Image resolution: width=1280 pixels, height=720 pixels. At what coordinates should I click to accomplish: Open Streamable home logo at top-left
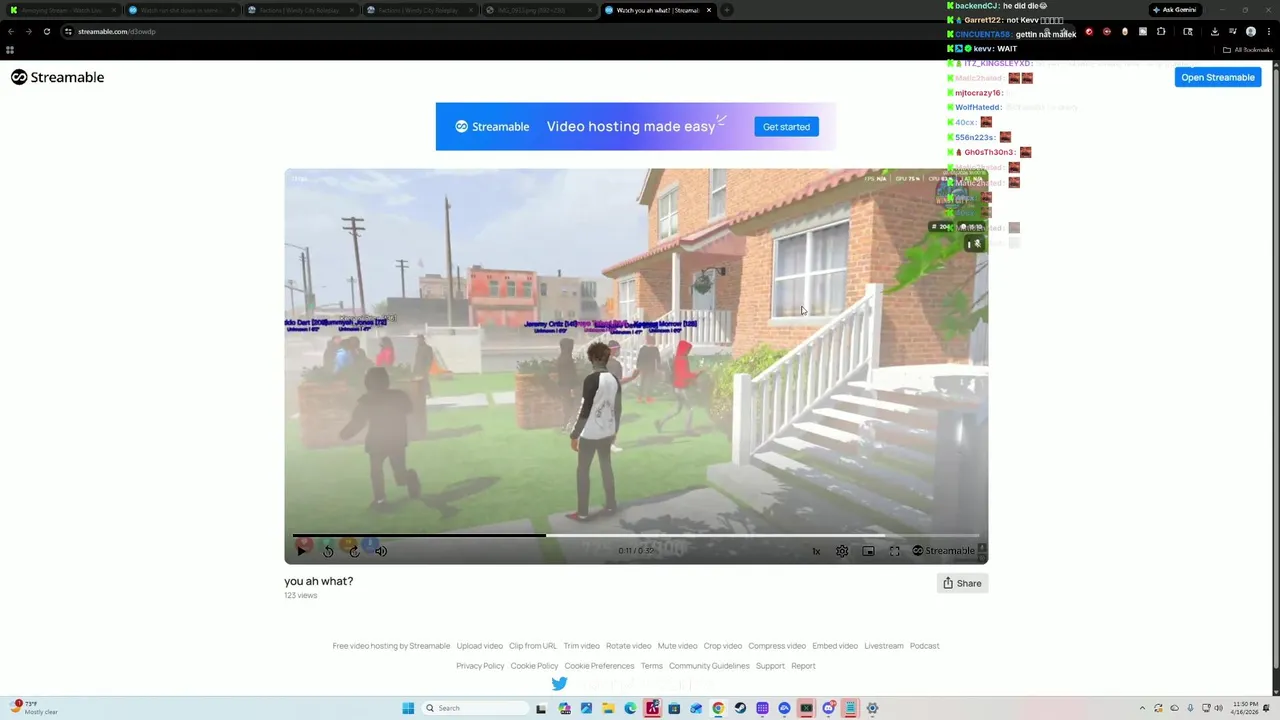coord(58,77)
